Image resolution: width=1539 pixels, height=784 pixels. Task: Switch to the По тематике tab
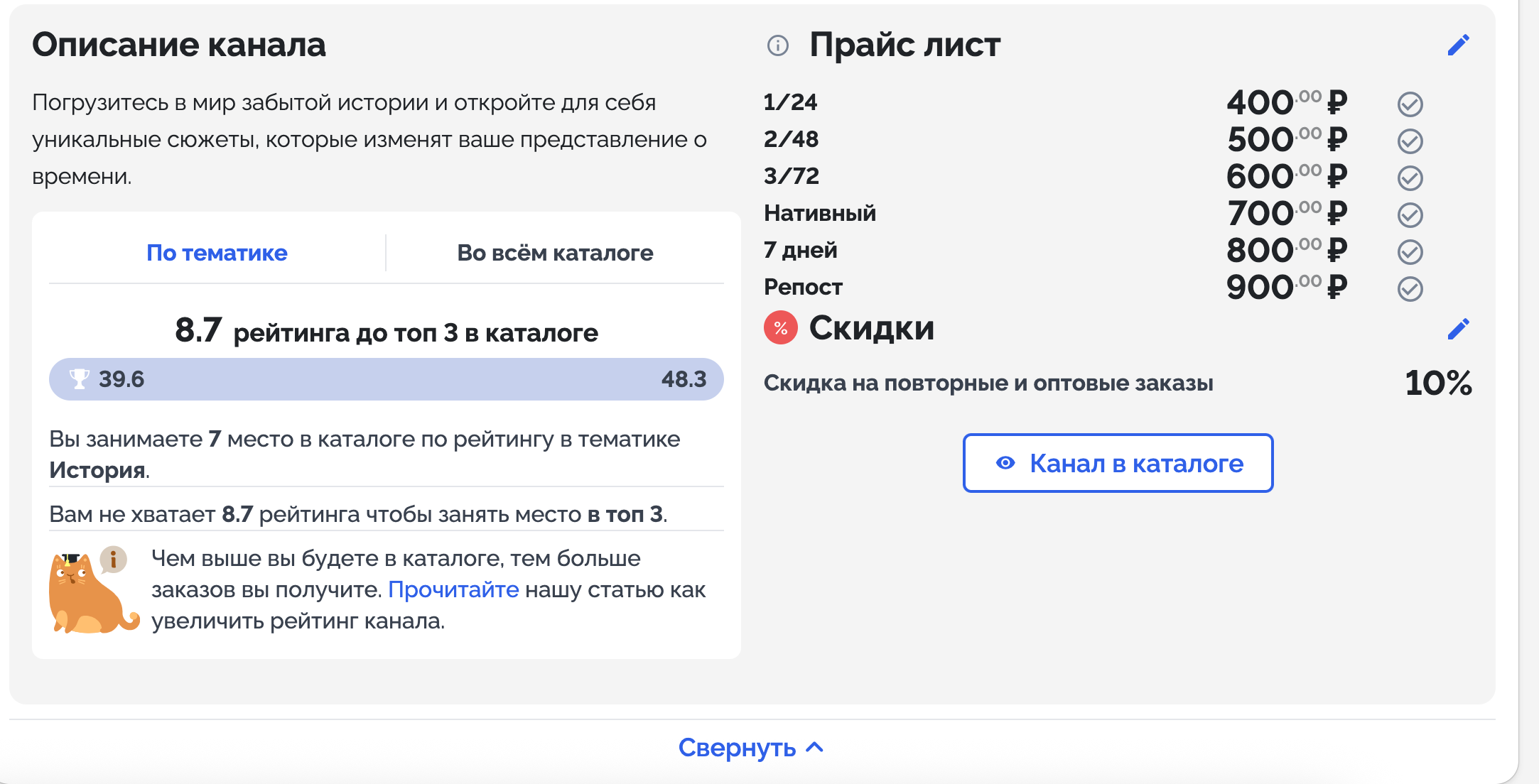coord(217,253)
